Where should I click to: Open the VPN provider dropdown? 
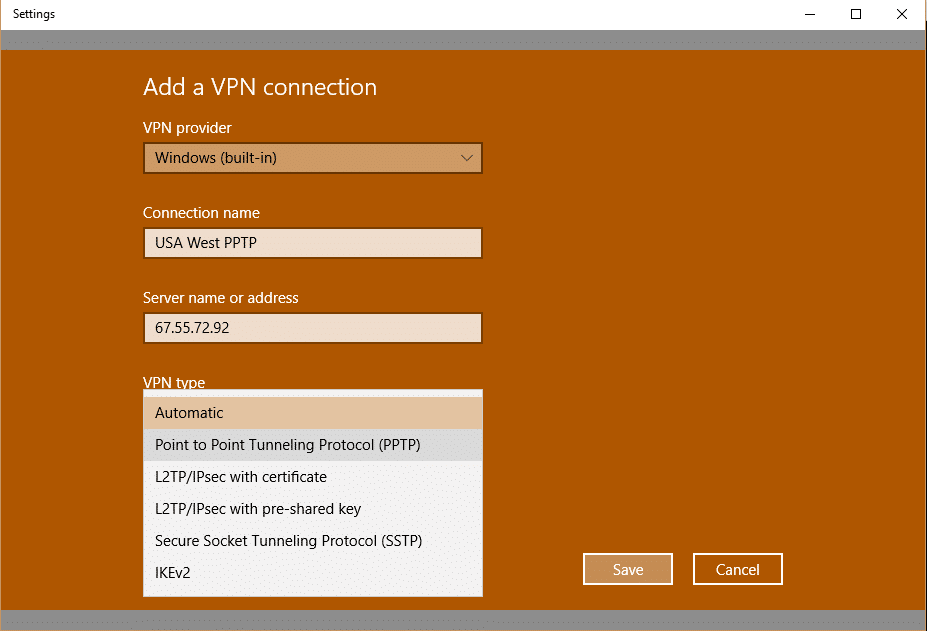(313, 158)
